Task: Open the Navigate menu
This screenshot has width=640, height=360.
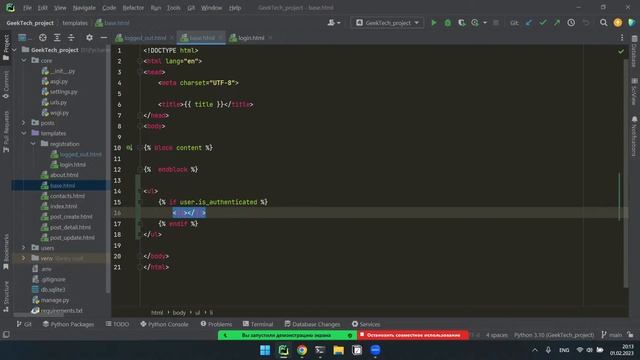Action: coord(84,8)
